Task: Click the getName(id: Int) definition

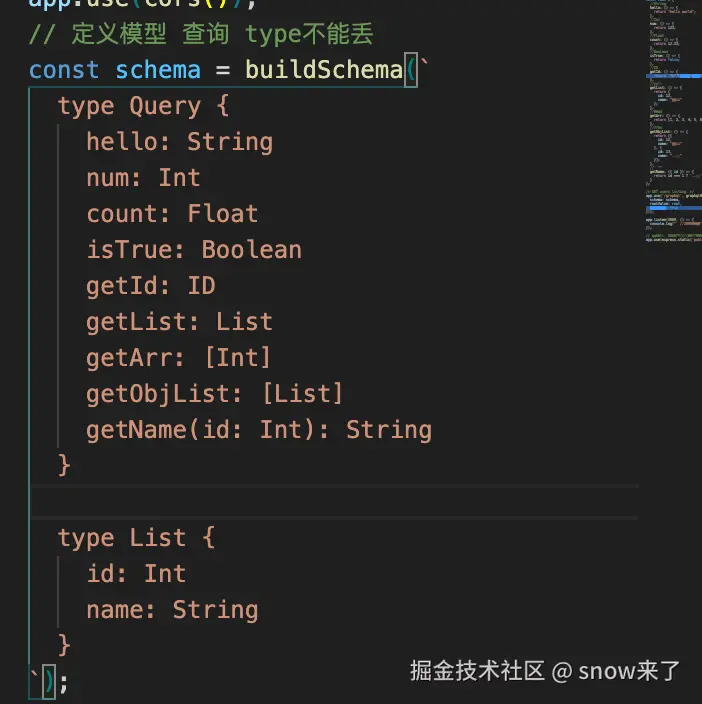Action: [259, 430]
